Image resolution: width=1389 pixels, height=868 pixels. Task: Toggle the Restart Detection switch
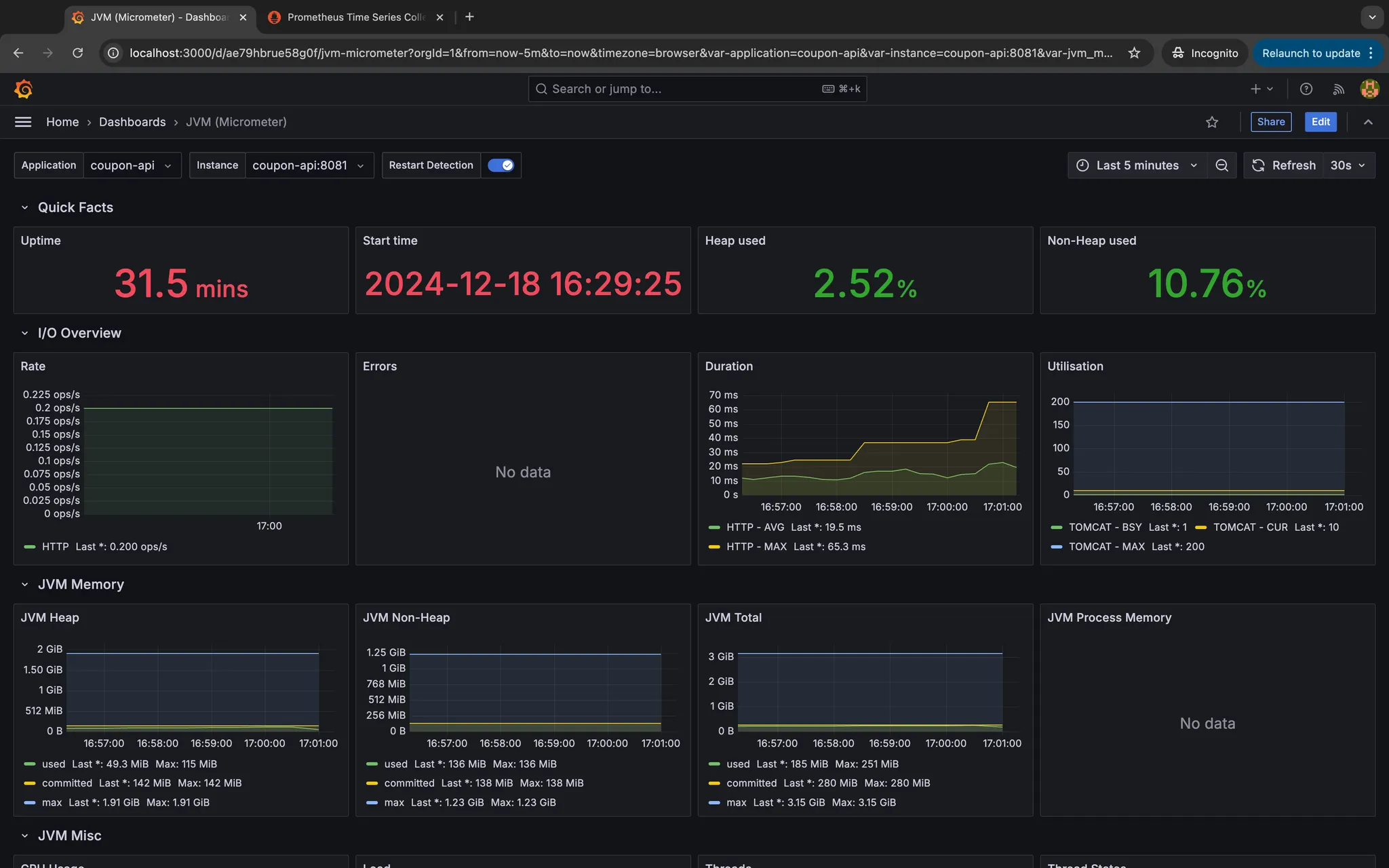click(501, 165)
